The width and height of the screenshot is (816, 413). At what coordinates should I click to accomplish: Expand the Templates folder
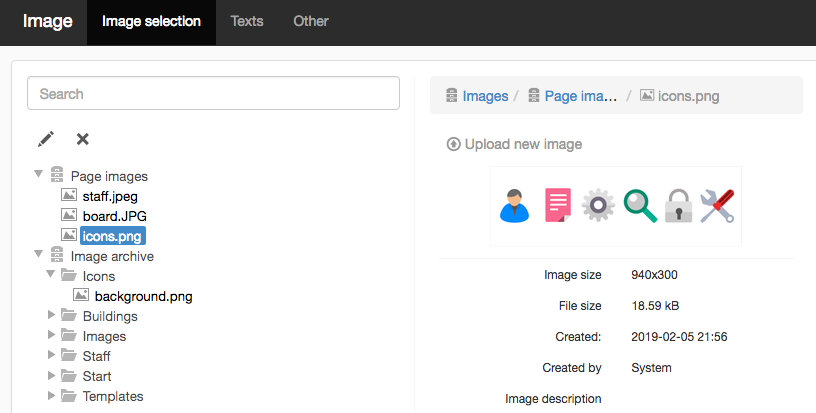coord(51,395)
